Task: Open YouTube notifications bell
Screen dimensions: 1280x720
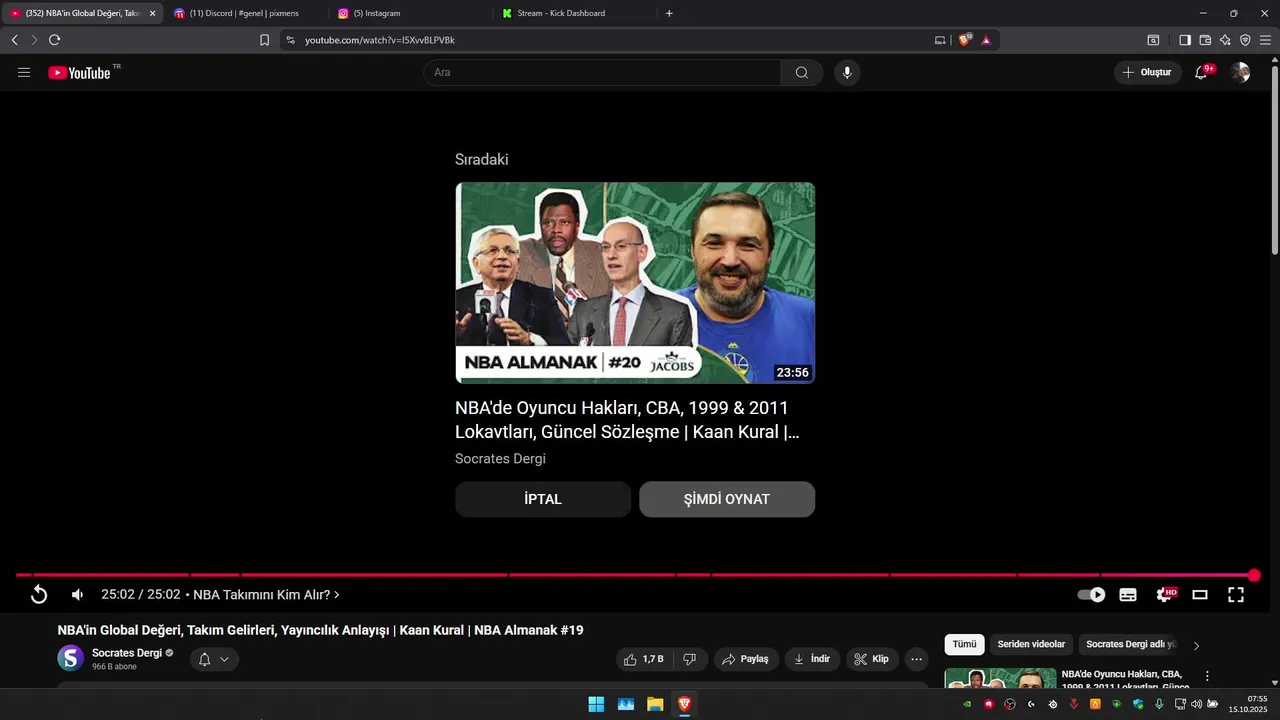Action: point(1202,73)
